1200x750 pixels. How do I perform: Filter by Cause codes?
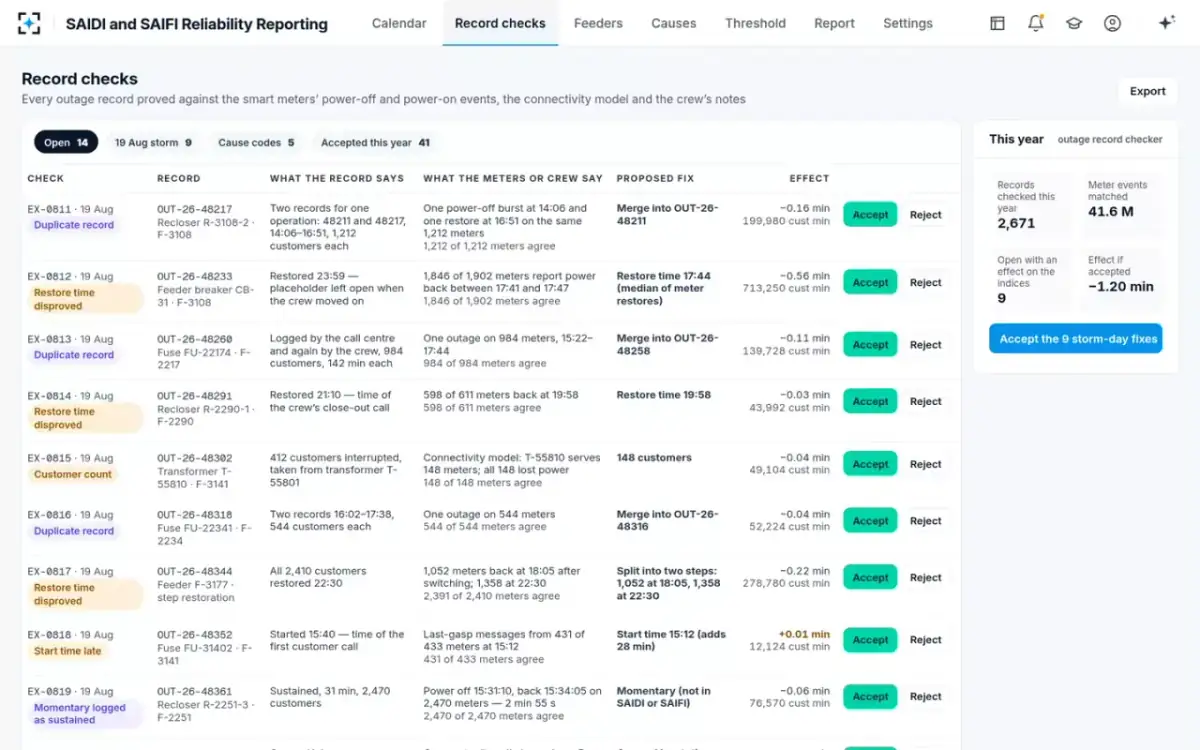(x=256, y=143)
